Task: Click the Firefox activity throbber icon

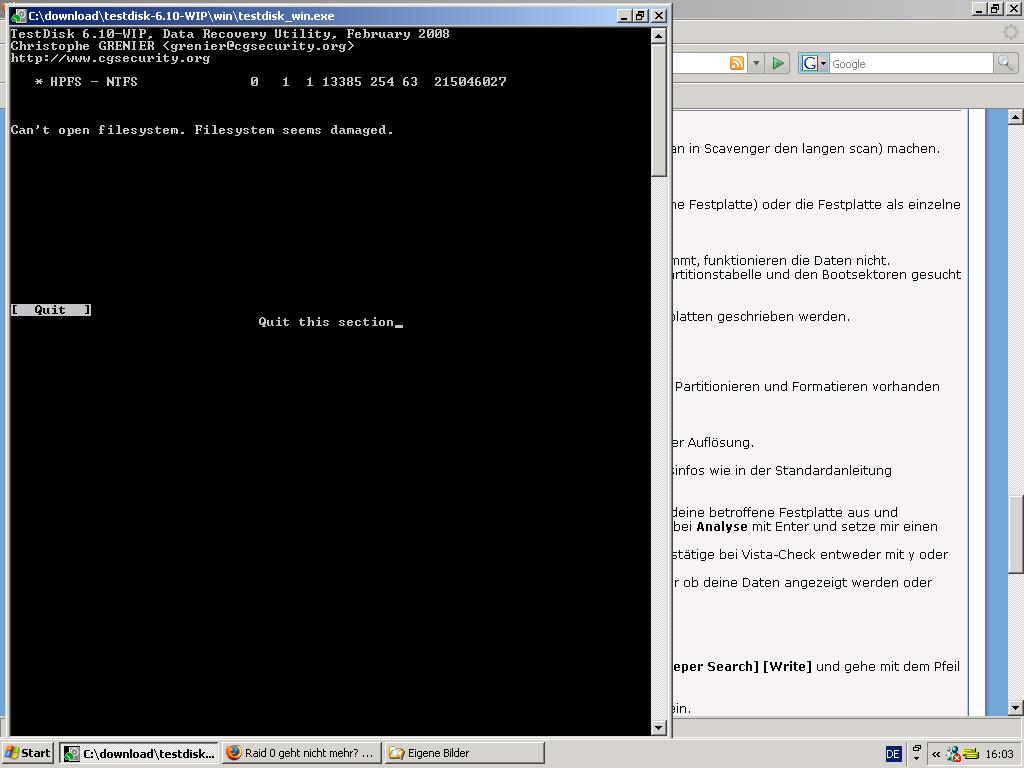Action: click(1011, 31)
